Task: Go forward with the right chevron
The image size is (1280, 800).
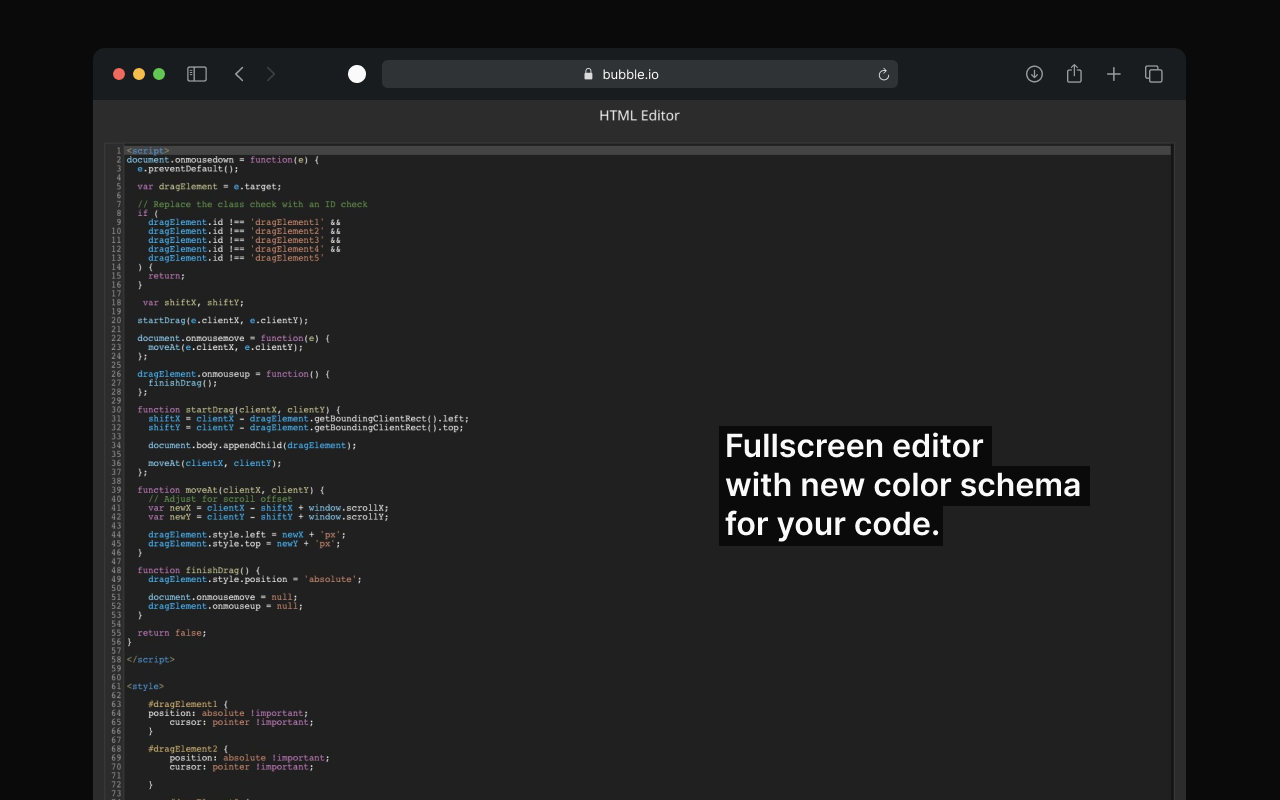Action: [x=271, y=74]
